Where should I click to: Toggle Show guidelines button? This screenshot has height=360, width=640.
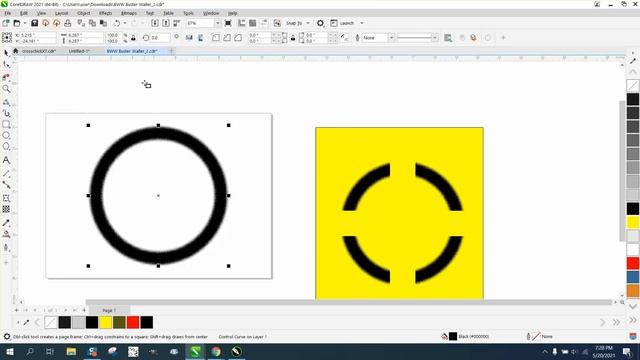click(264, 23)
